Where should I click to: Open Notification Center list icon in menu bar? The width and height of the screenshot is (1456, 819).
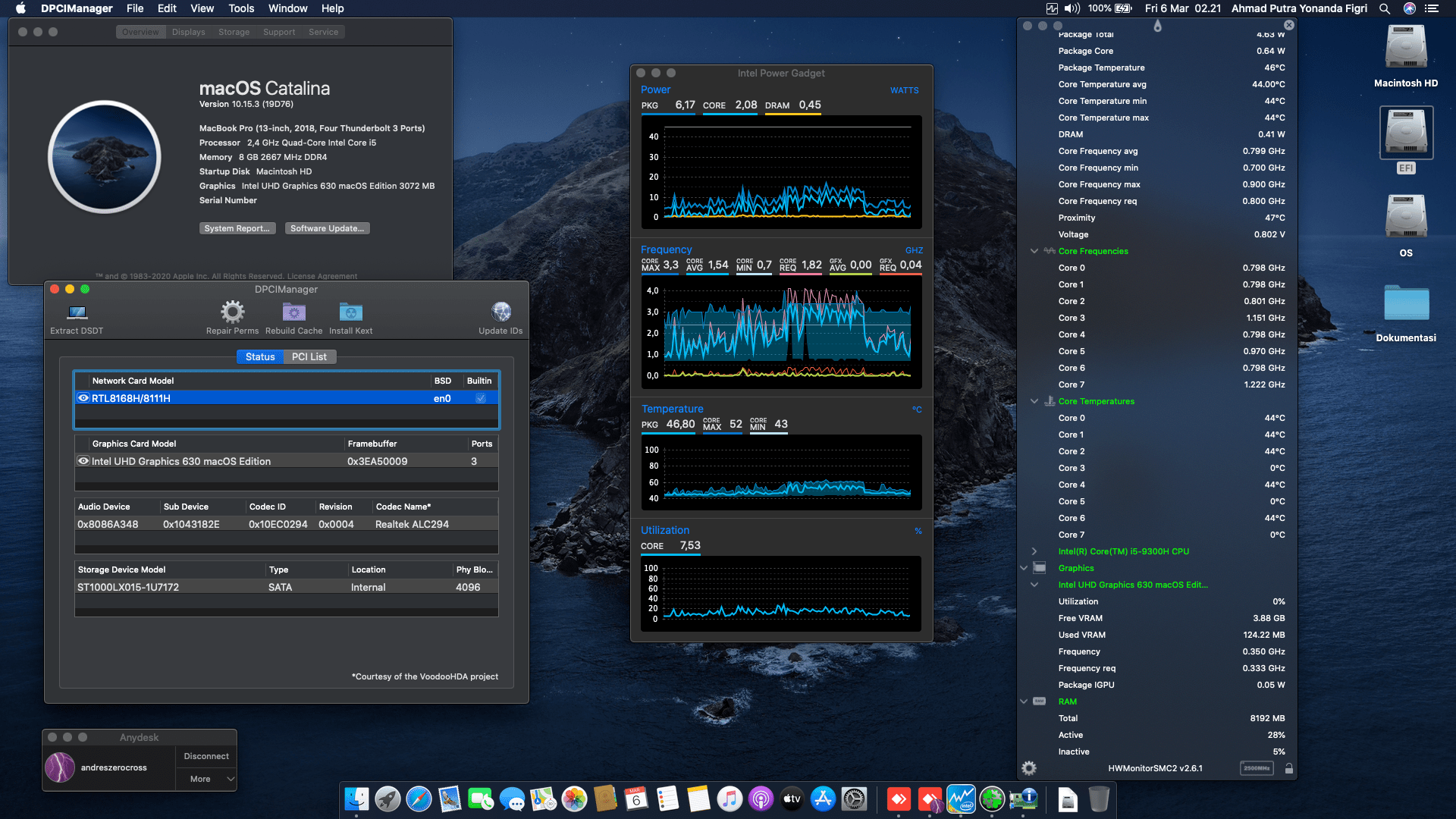tap(1432, 8)
